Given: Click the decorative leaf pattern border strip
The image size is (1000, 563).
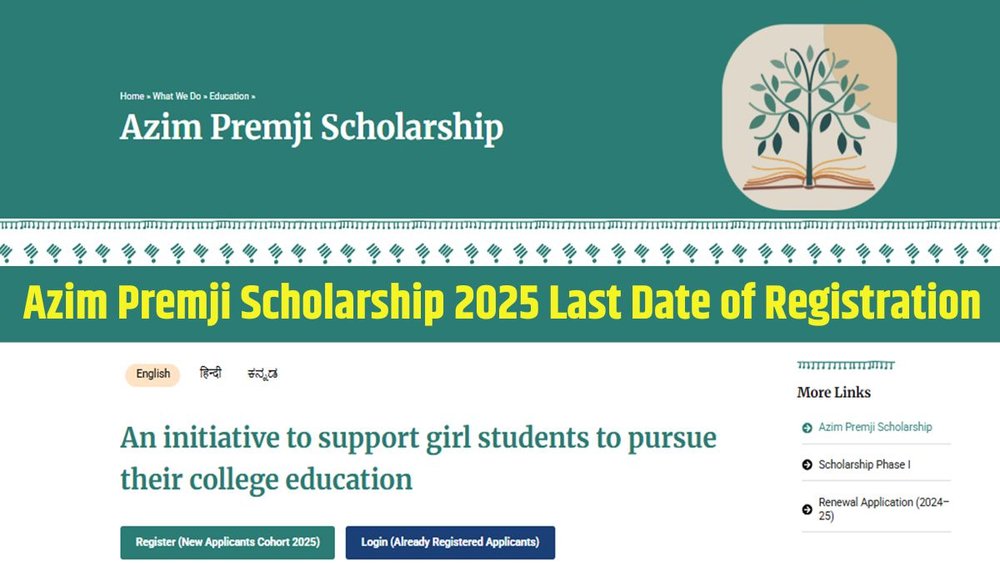Looking at the screenshot, I should pos(500,253).
